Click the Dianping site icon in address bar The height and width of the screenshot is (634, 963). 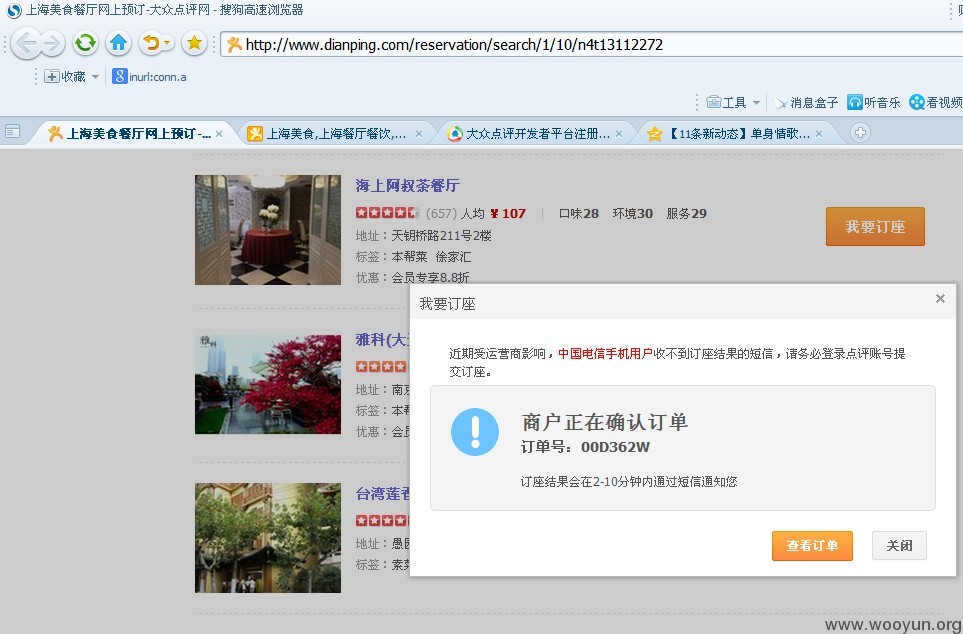click(234, 44)
